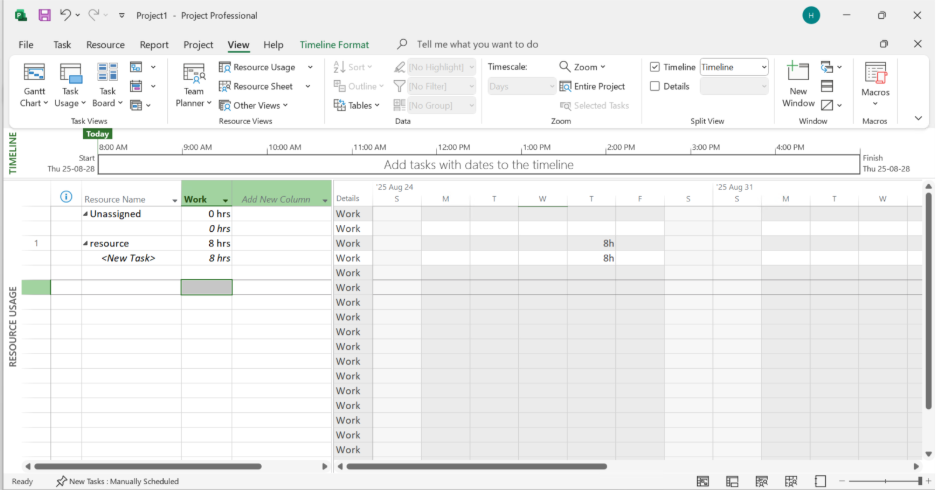Viewport: 936px width, 490px height.
Task: Open the Timeline combo box
Action: (734, 67)
